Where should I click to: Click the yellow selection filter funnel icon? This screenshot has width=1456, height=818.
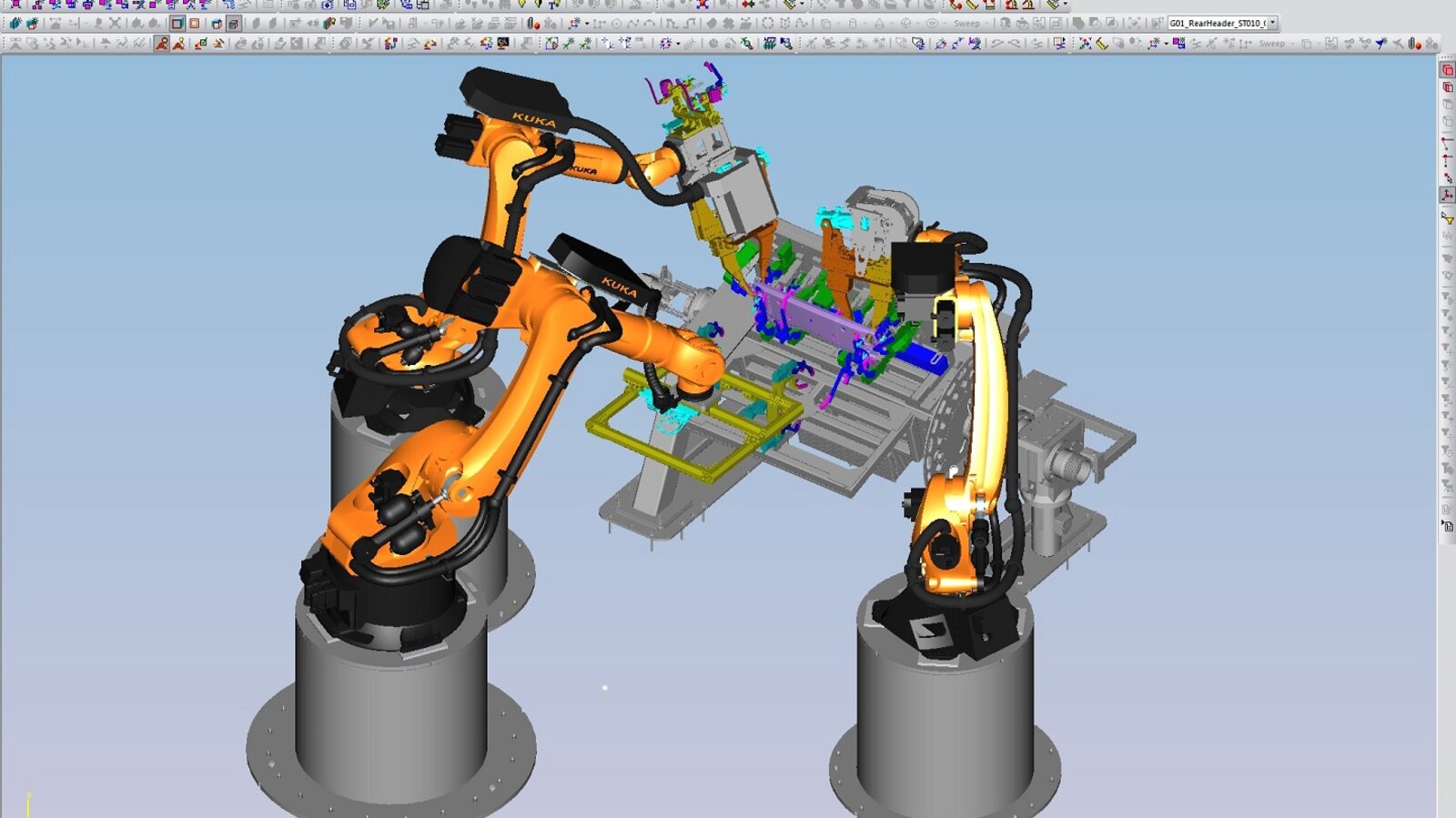(x=1447, y=218)
